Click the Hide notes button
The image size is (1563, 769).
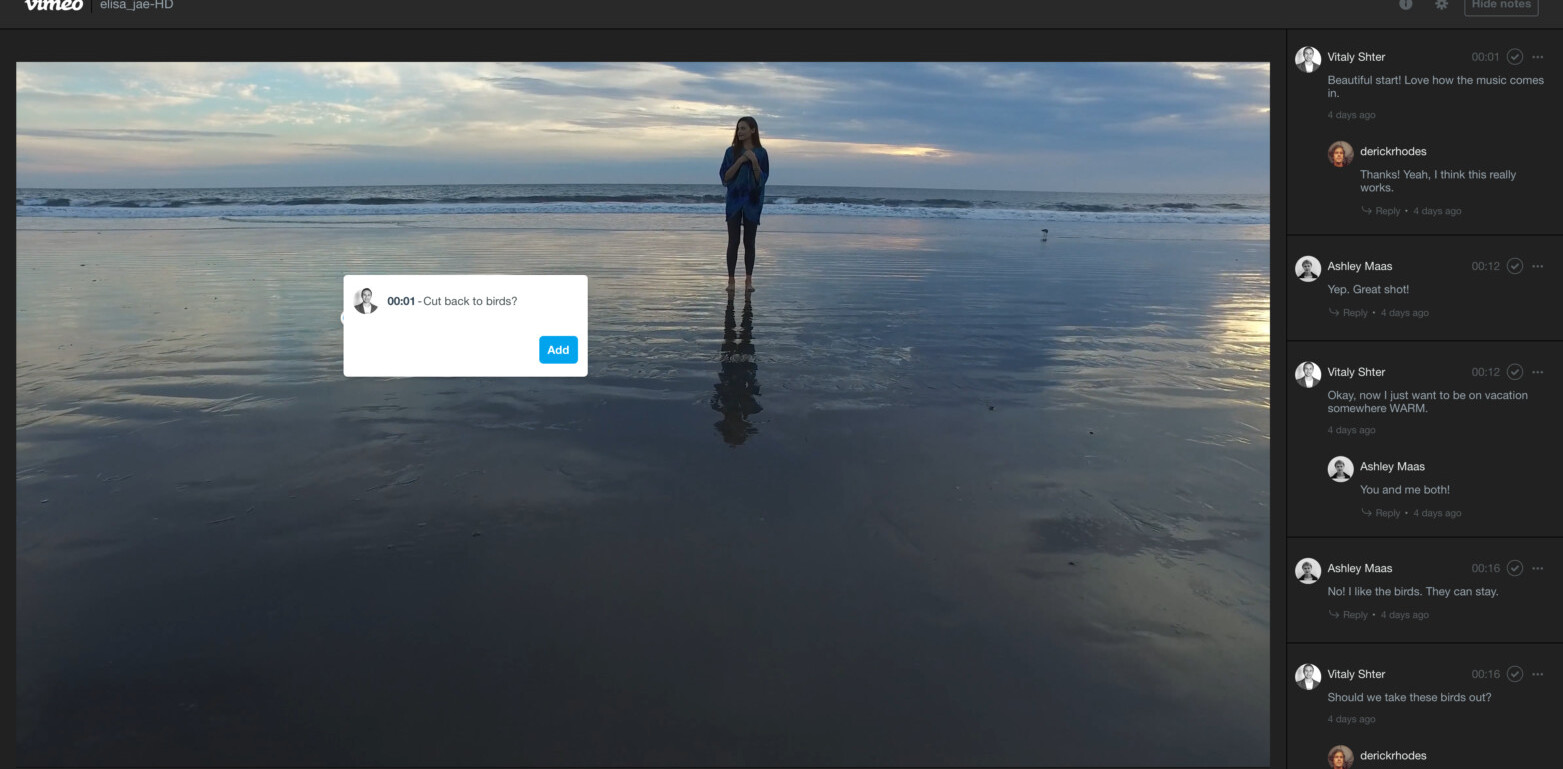tap(1499, 4)
